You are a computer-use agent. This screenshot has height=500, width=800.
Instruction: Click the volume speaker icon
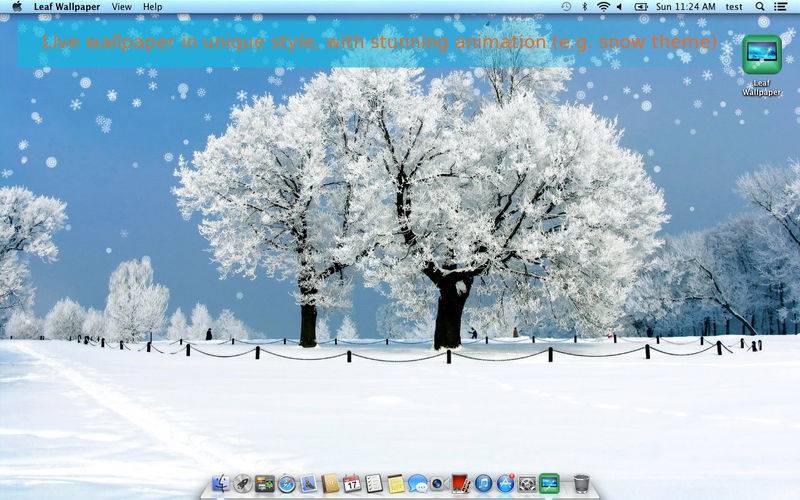pyautogui.click(x=619, y=7)
